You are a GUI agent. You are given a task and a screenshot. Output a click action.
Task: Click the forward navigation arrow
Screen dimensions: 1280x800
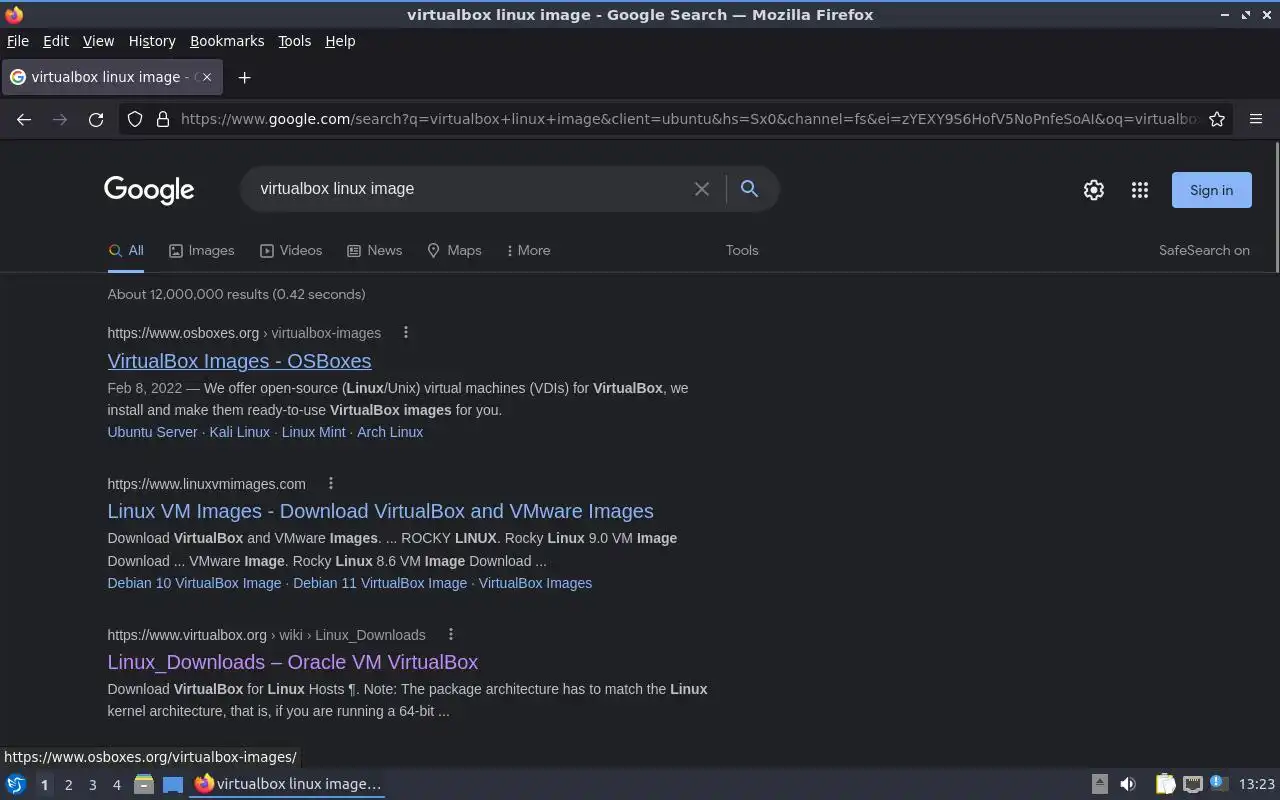60,119
